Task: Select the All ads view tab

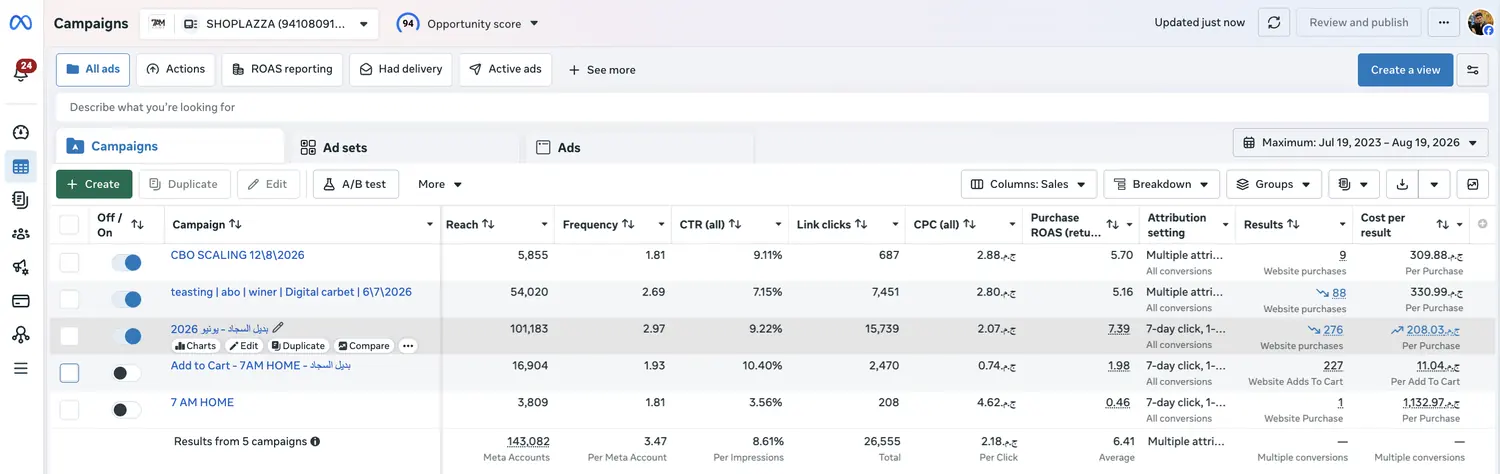Action: point(93,70)
